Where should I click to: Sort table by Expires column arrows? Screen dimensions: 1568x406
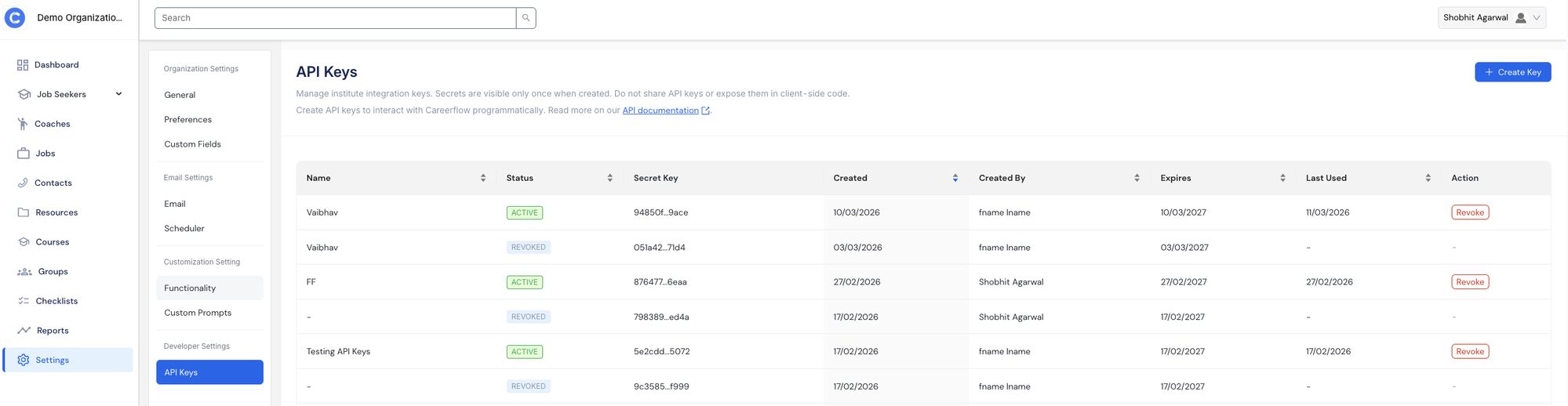click(1282, 178)
